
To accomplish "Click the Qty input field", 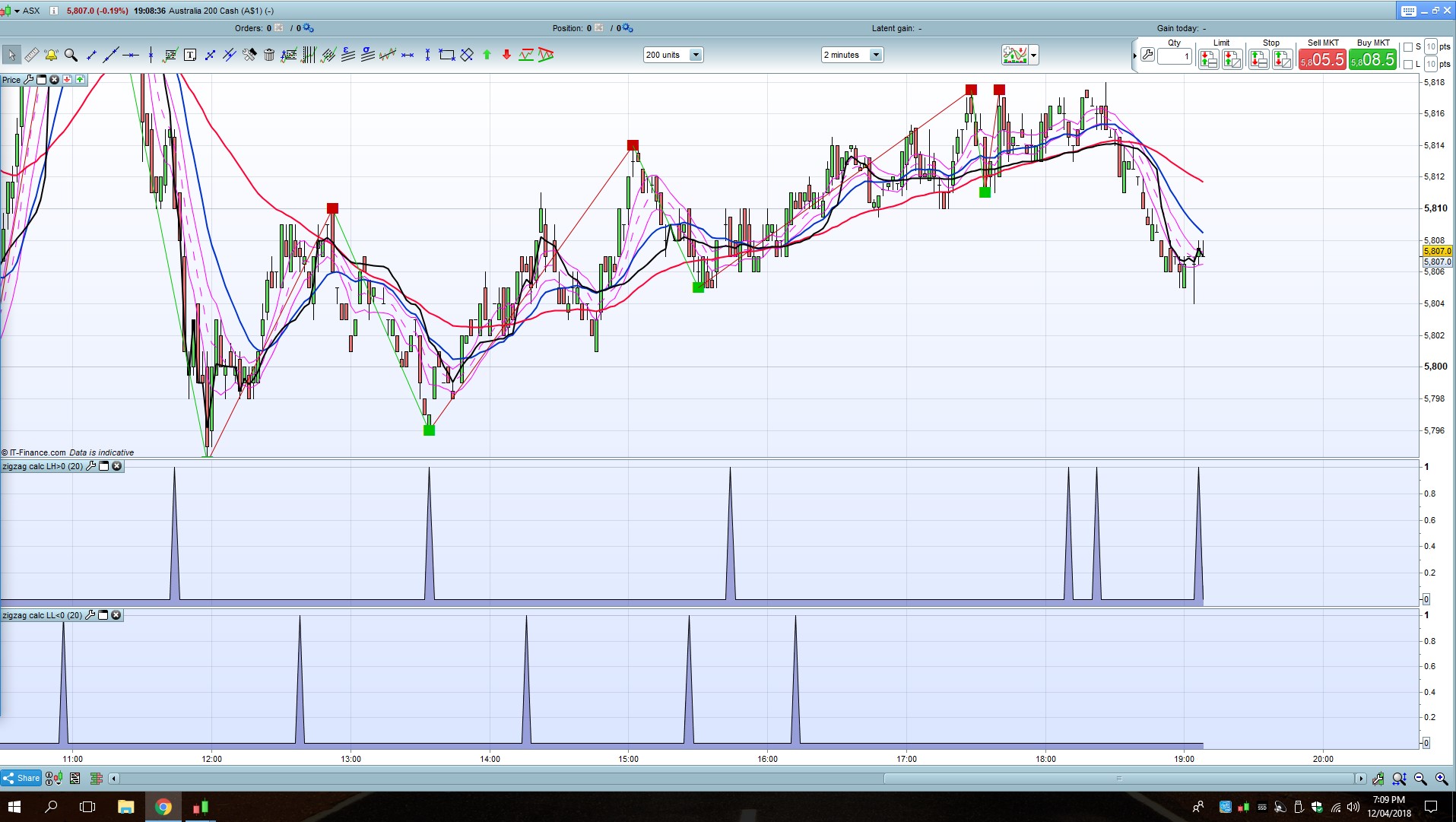I will tap(1175, 56).
